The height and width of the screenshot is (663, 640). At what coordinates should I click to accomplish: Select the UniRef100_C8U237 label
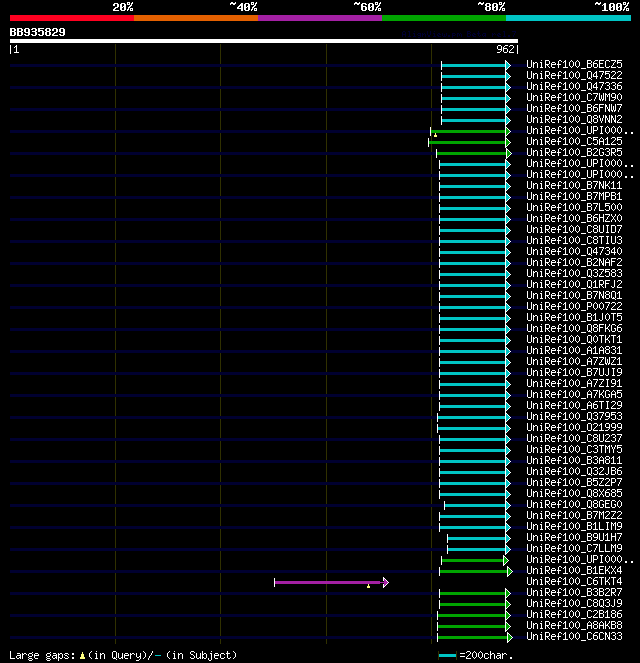[574, 438]
